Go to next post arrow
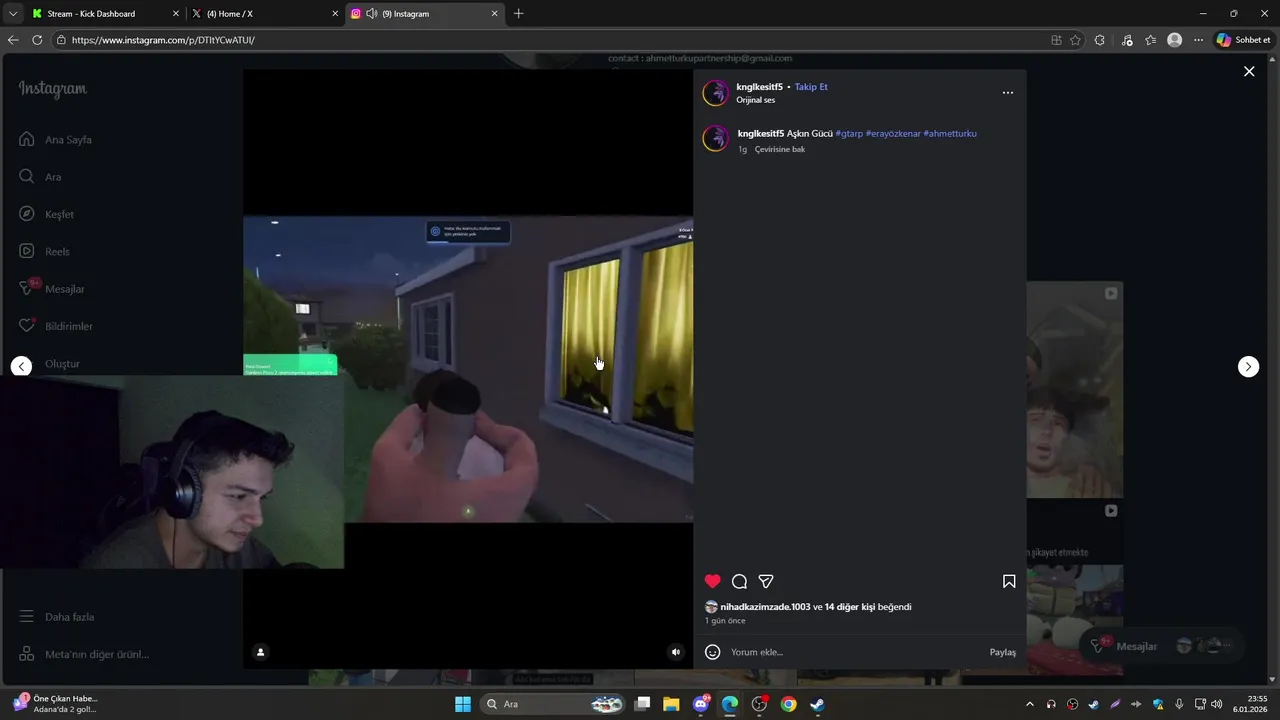 coord(1248,366)
